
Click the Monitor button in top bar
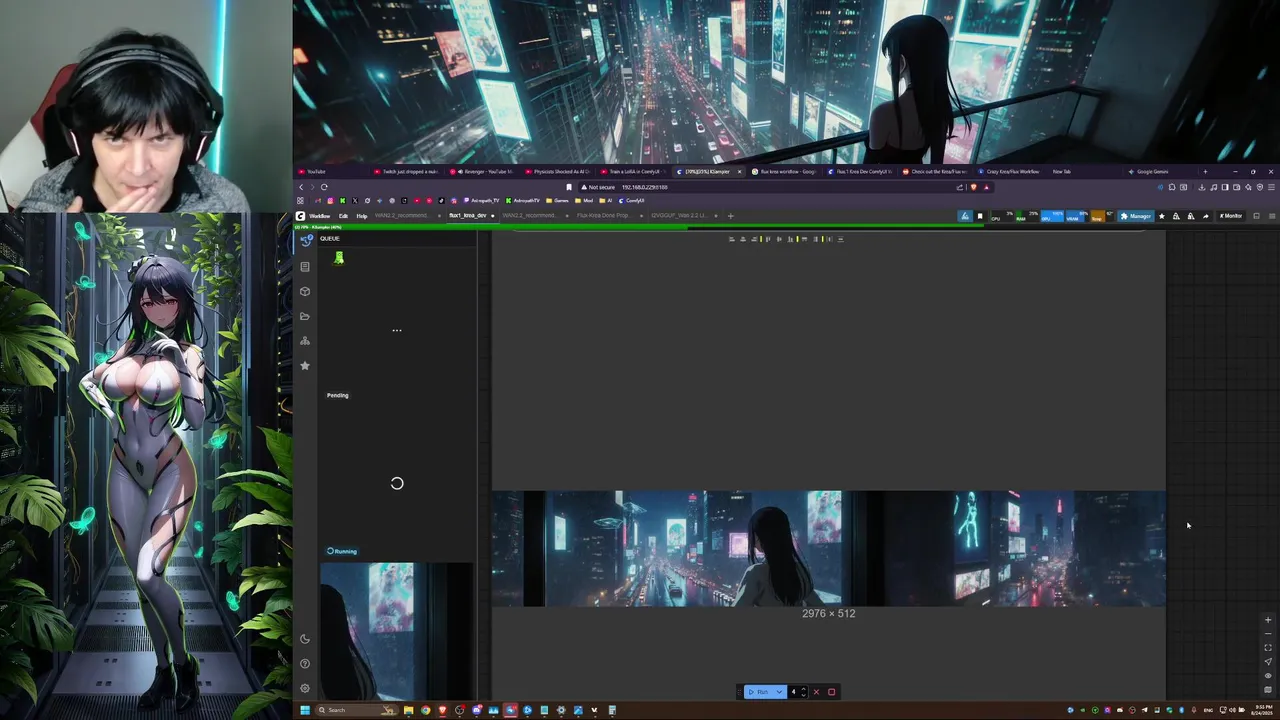[x=1231, y=216]
